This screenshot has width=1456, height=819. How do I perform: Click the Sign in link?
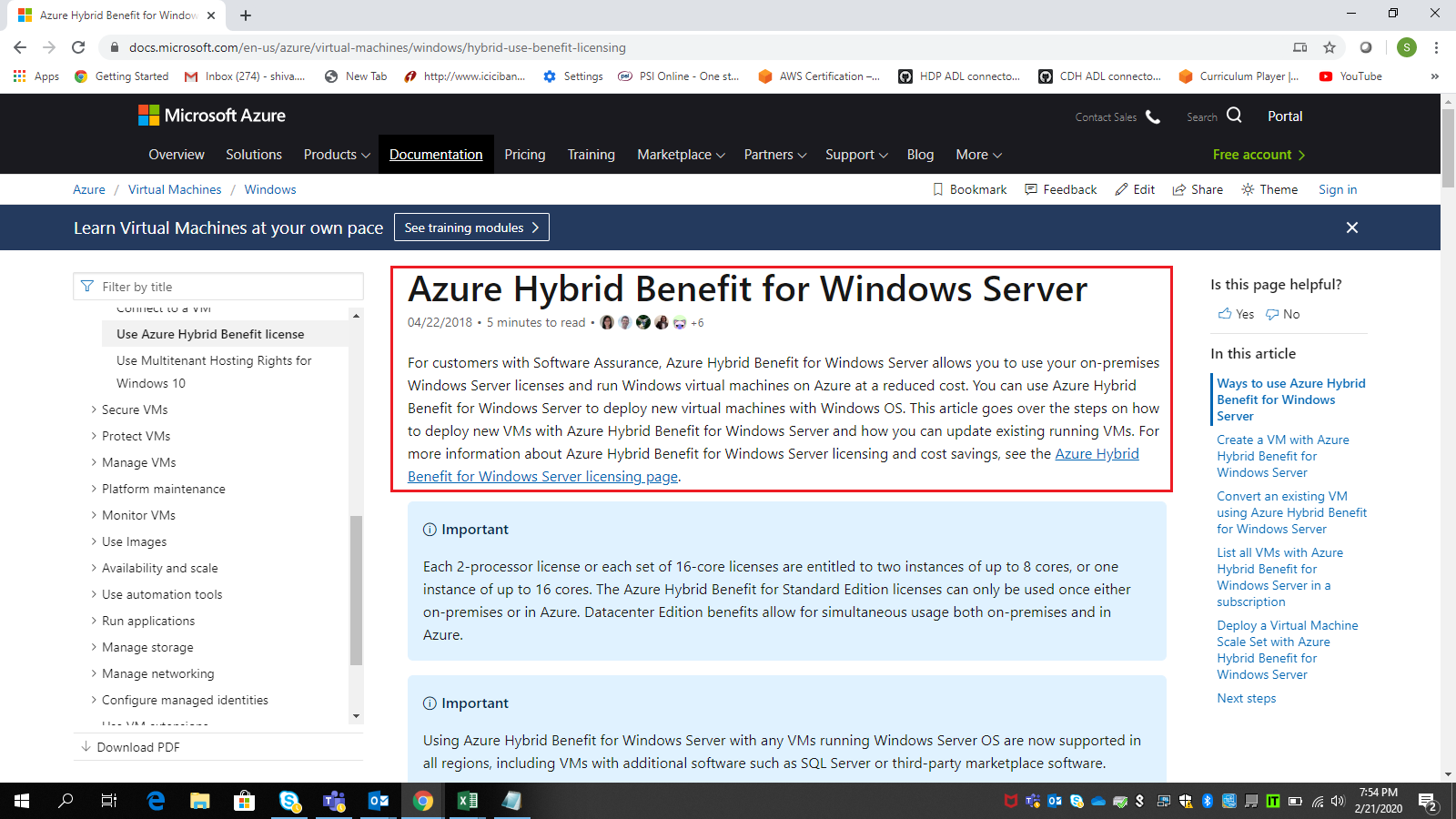[x=1338, y=189]
